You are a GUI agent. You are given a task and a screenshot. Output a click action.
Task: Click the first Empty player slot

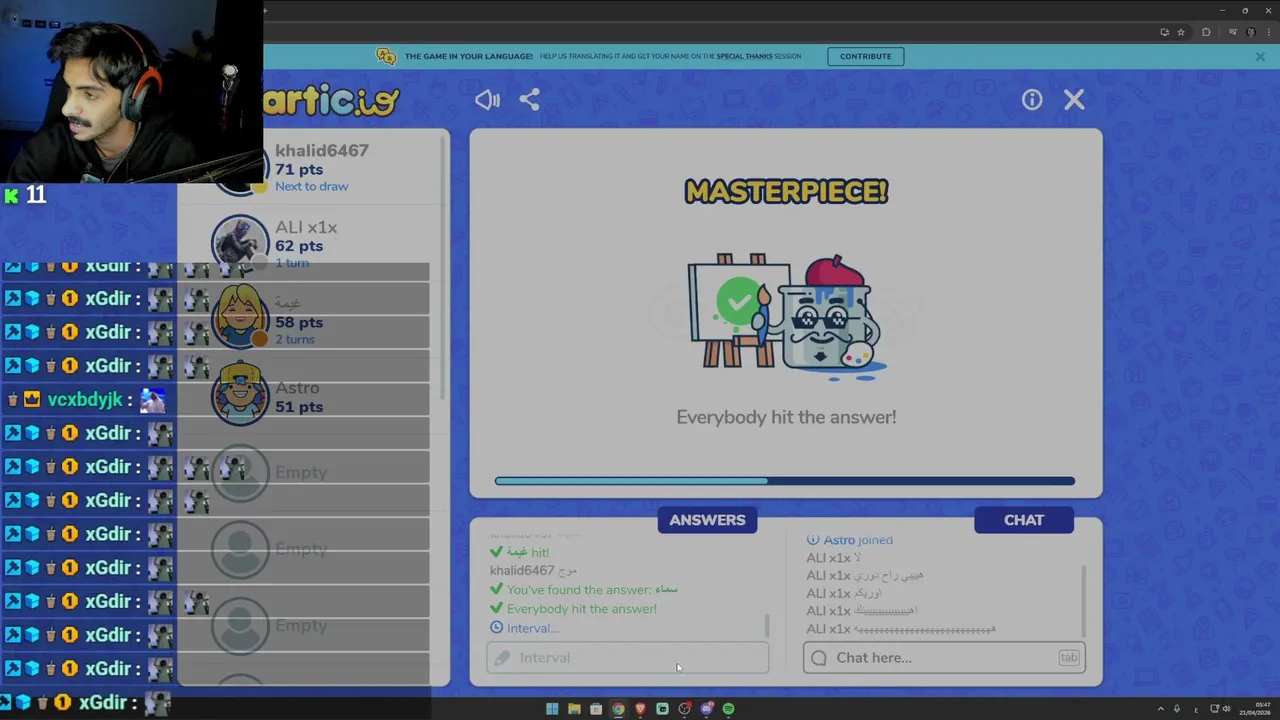point(302,472)
